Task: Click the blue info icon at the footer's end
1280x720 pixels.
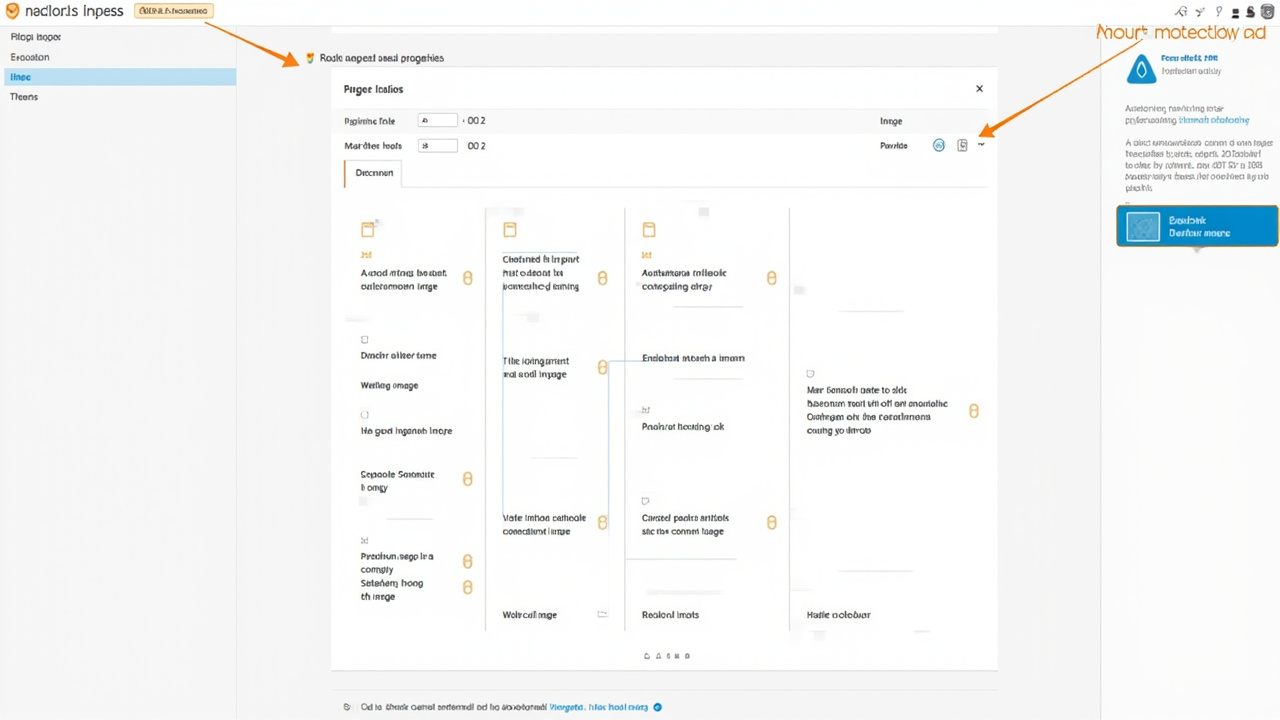Action: [658, 707]
